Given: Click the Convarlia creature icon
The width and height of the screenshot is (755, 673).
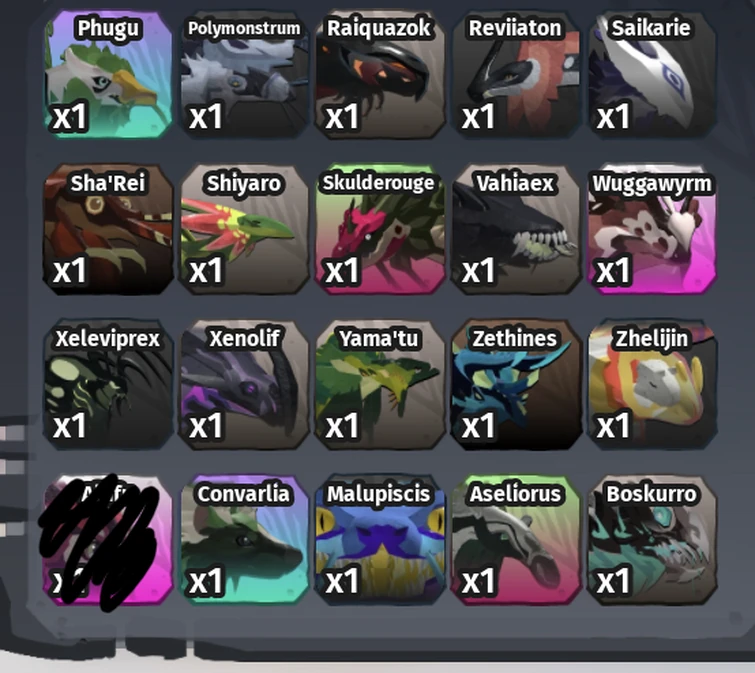Looking at the screenshot, I should coord(244,540).
